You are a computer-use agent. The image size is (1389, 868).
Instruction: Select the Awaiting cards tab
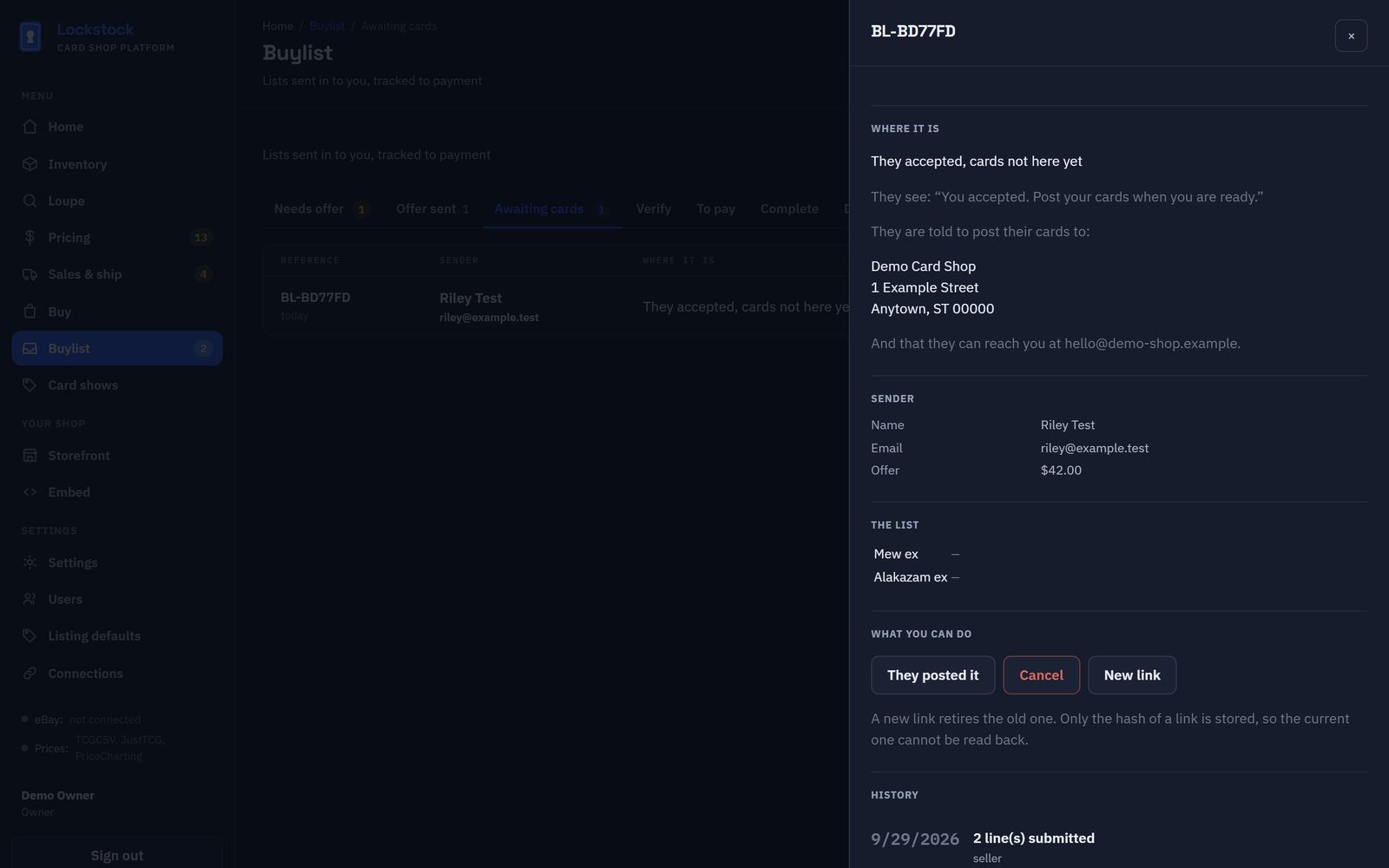click(552, 209)
